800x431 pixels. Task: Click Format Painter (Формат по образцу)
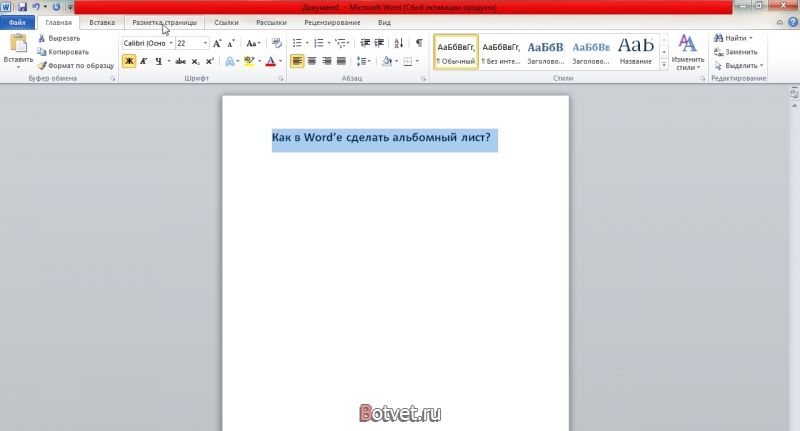76,66
